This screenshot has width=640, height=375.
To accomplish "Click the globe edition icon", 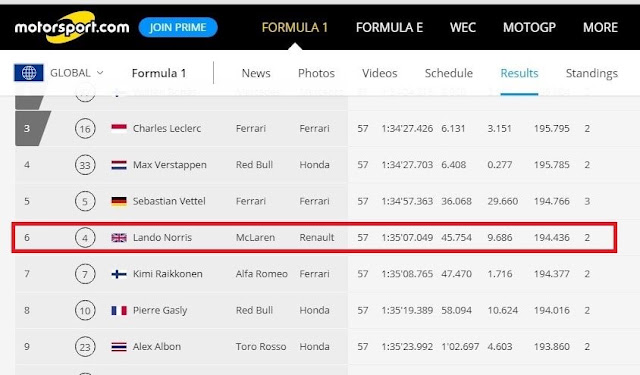I will [x=29, y=73].
